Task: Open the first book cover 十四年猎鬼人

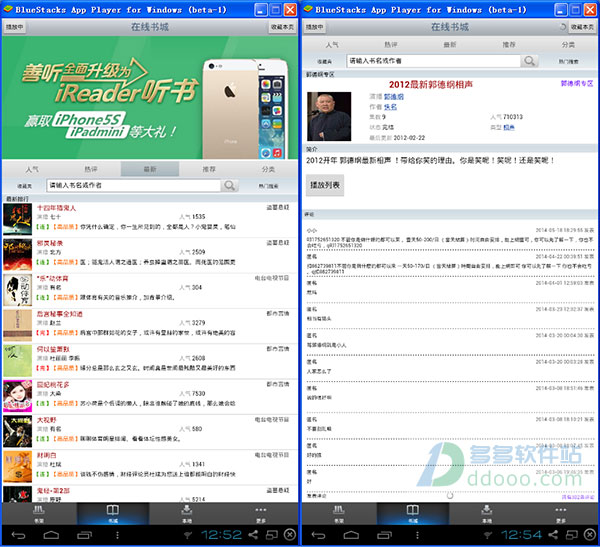Action: [18, 219]
